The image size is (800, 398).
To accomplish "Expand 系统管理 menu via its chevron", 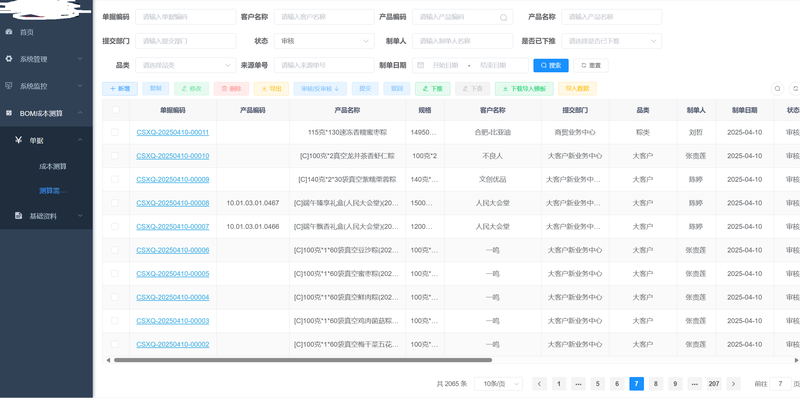I will pyautogui.click(x=80, y=59).
